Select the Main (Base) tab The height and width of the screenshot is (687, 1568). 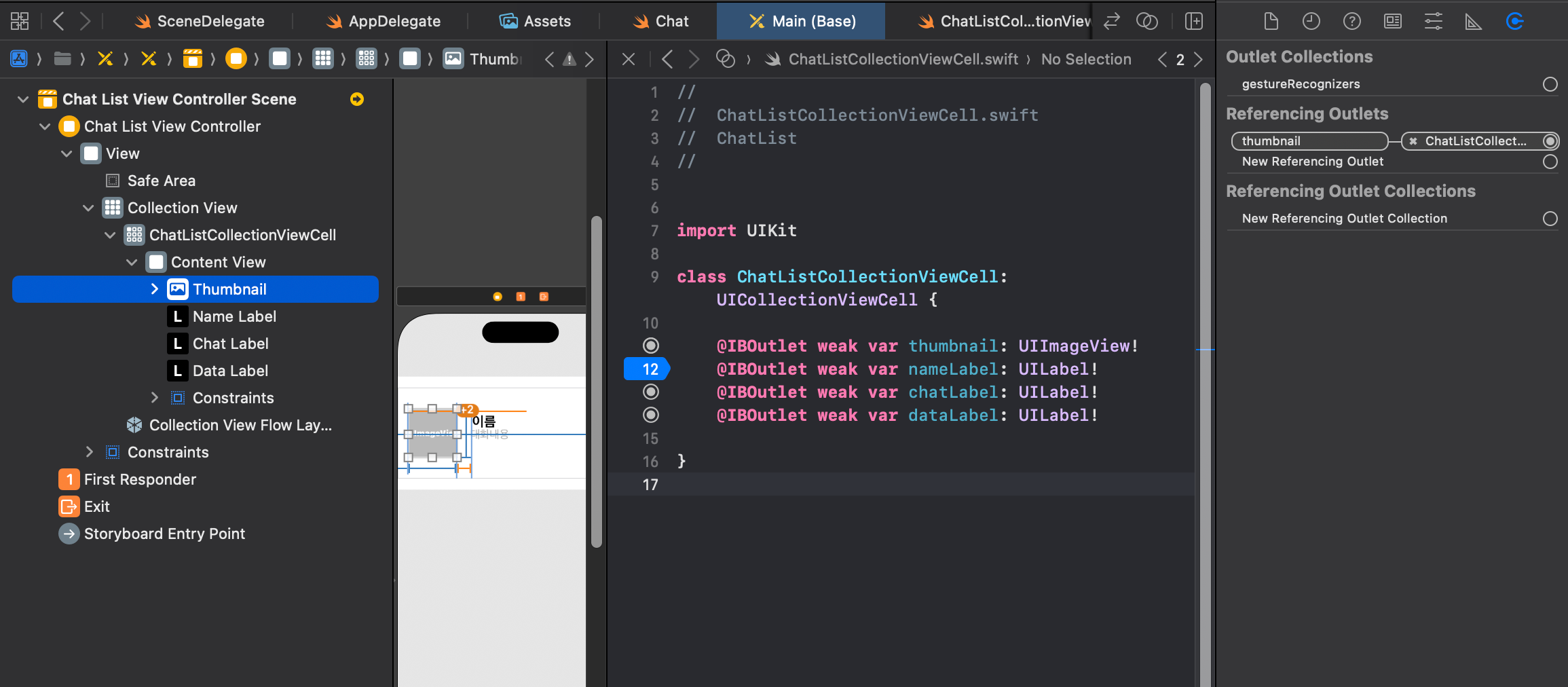(x=801, y=21)
